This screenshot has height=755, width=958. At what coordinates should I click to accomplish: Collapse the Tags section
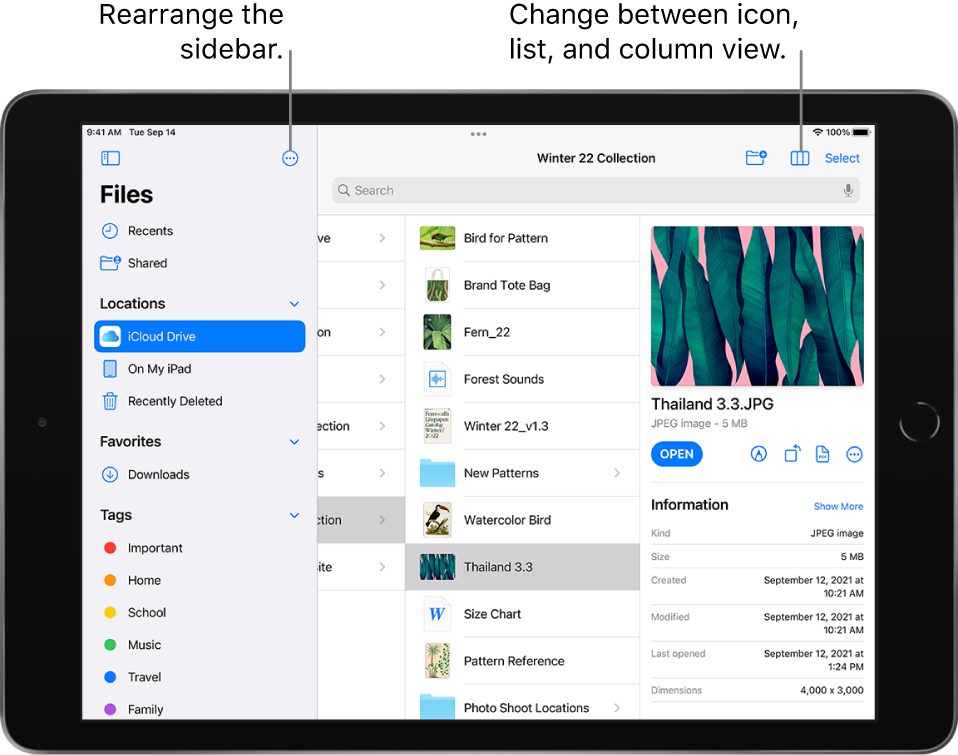[x=294, y=515]
